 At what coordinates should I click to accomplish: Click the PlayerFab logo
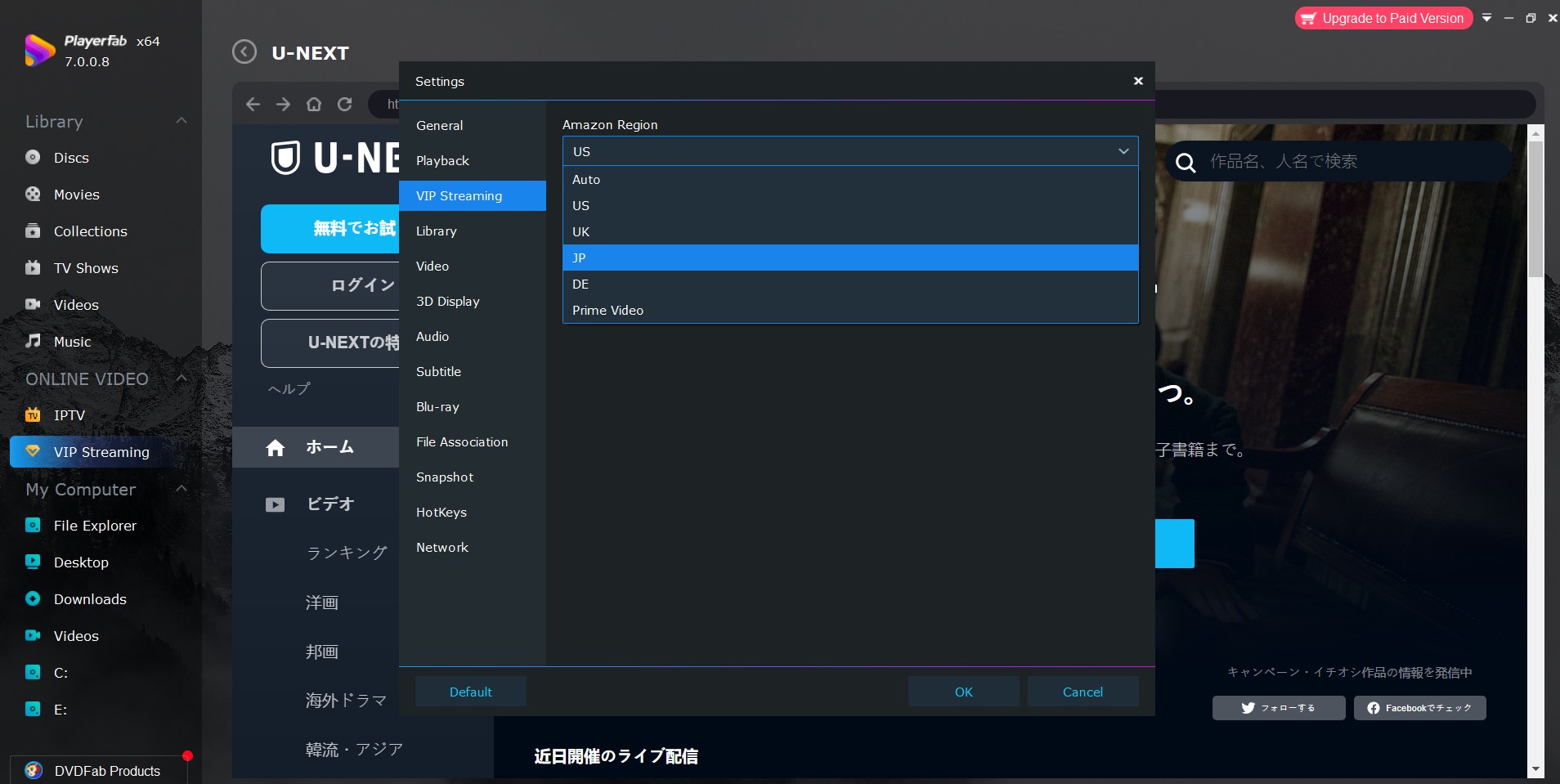pyautogui.click(x=39, y=51)
